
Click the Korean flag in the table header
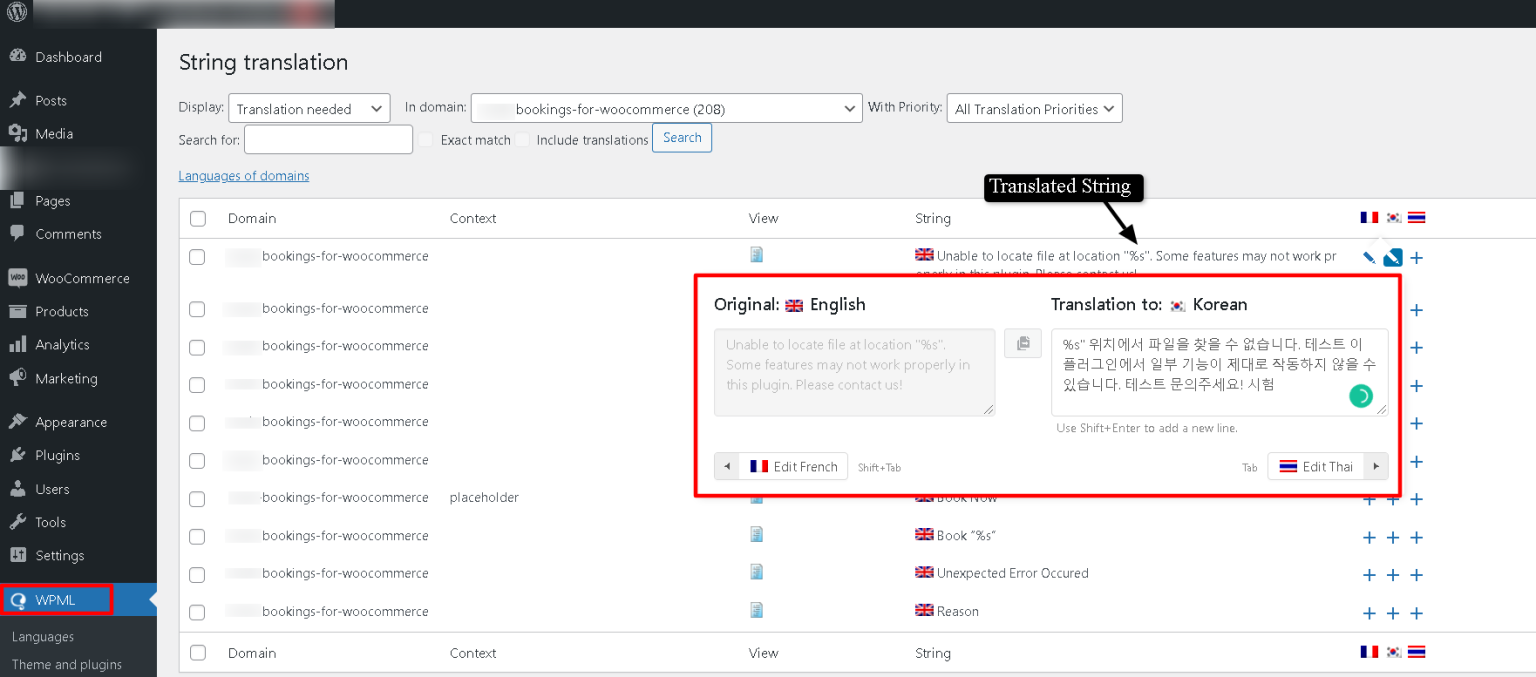pos(1393,216)
